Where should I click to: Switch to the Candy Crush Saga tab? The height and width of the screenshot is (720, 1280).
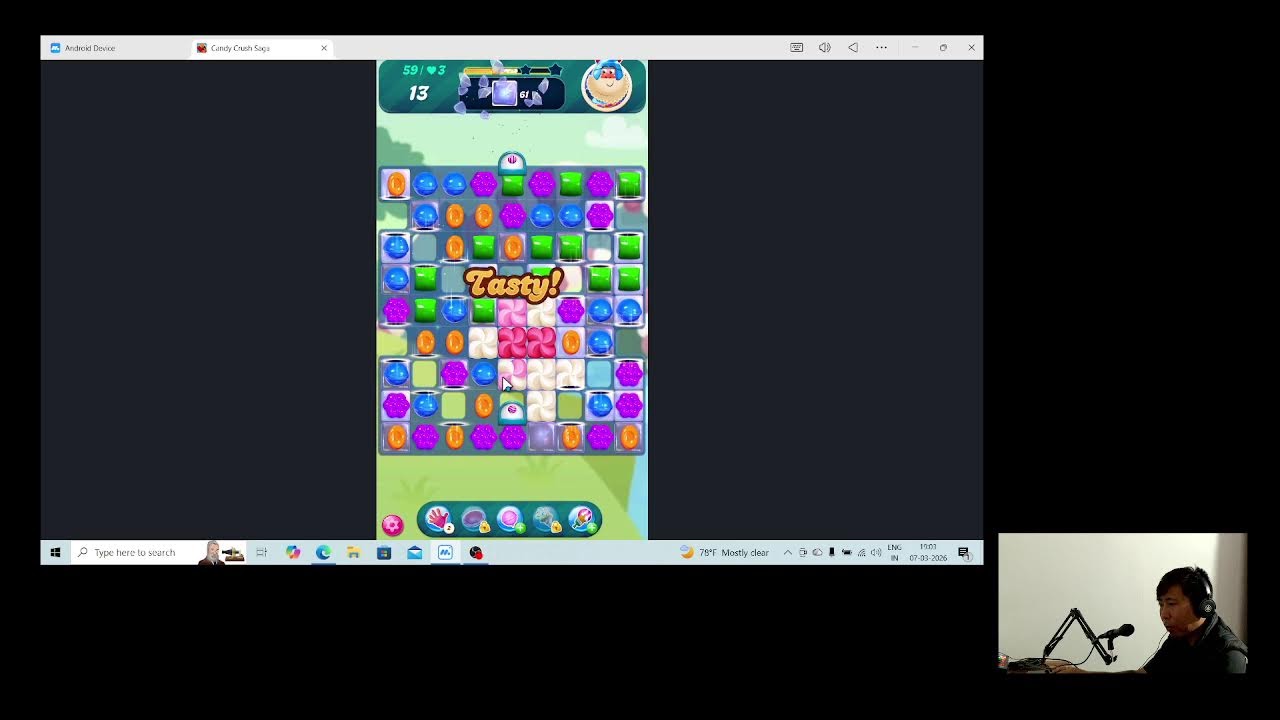pos(262,48)
